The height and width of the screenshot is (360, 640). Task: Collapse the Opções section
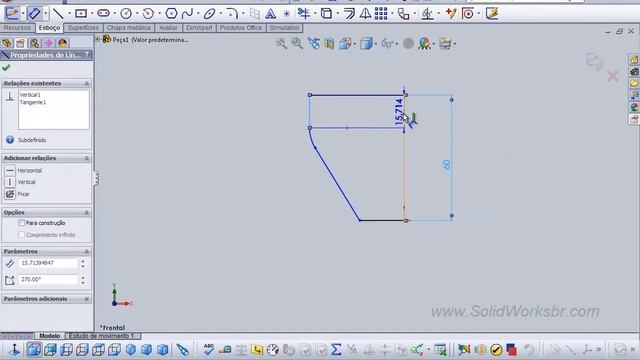click(87, 213)
